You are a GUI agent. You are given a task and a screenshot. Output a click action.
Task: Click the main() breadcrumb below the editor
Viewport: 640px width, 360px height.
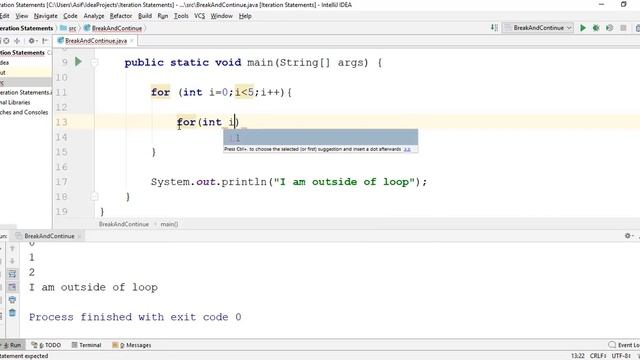169,224
